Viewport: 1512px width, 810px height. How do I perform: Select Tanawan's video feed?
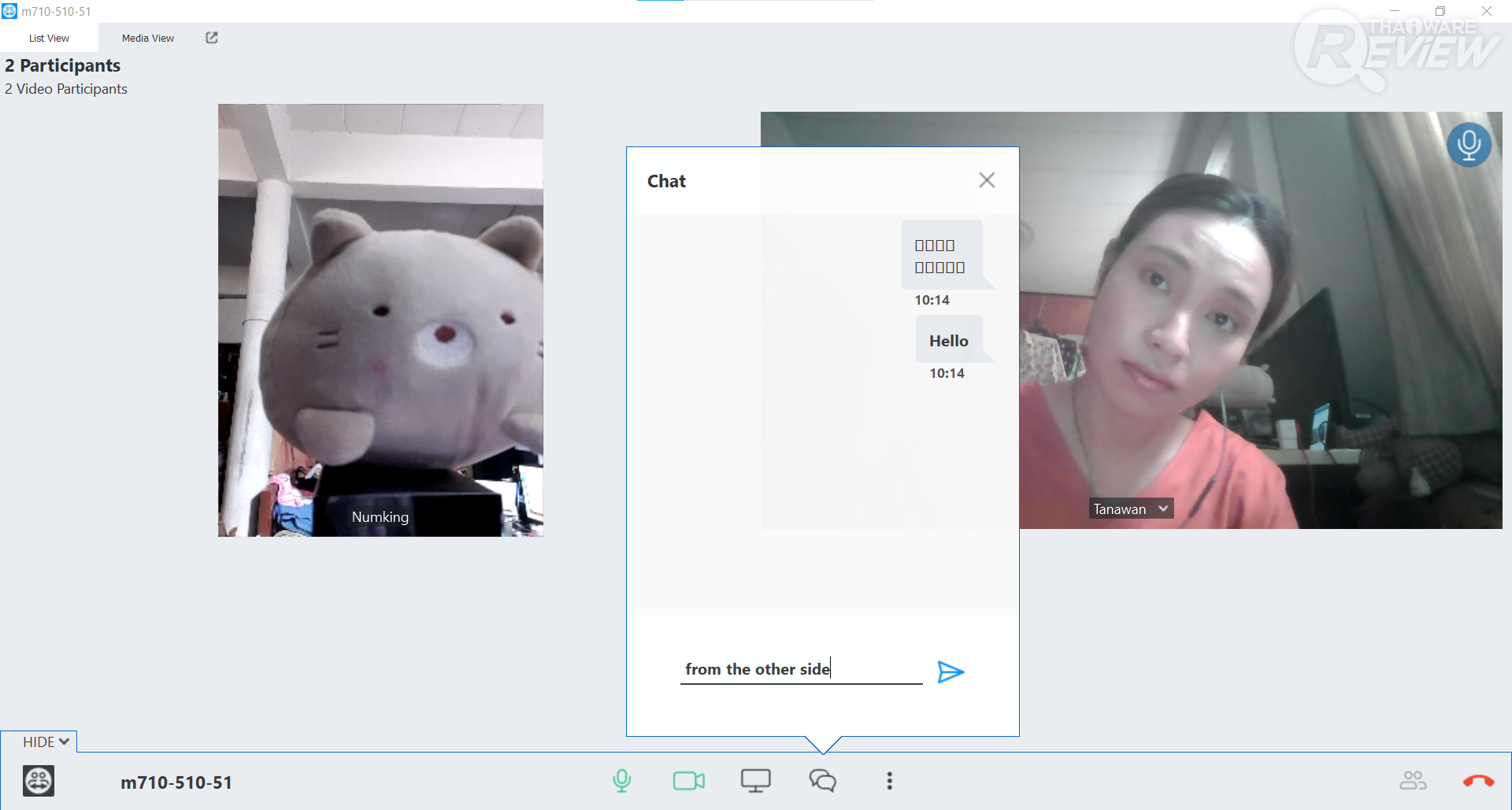pyautogui.click(x=1261, y=320)
